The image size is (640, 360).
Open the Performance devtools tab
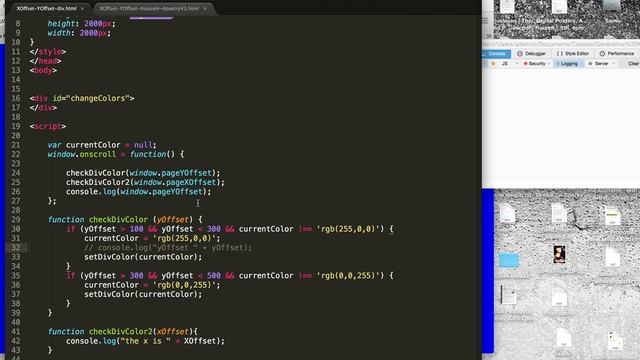click(617, 53)
